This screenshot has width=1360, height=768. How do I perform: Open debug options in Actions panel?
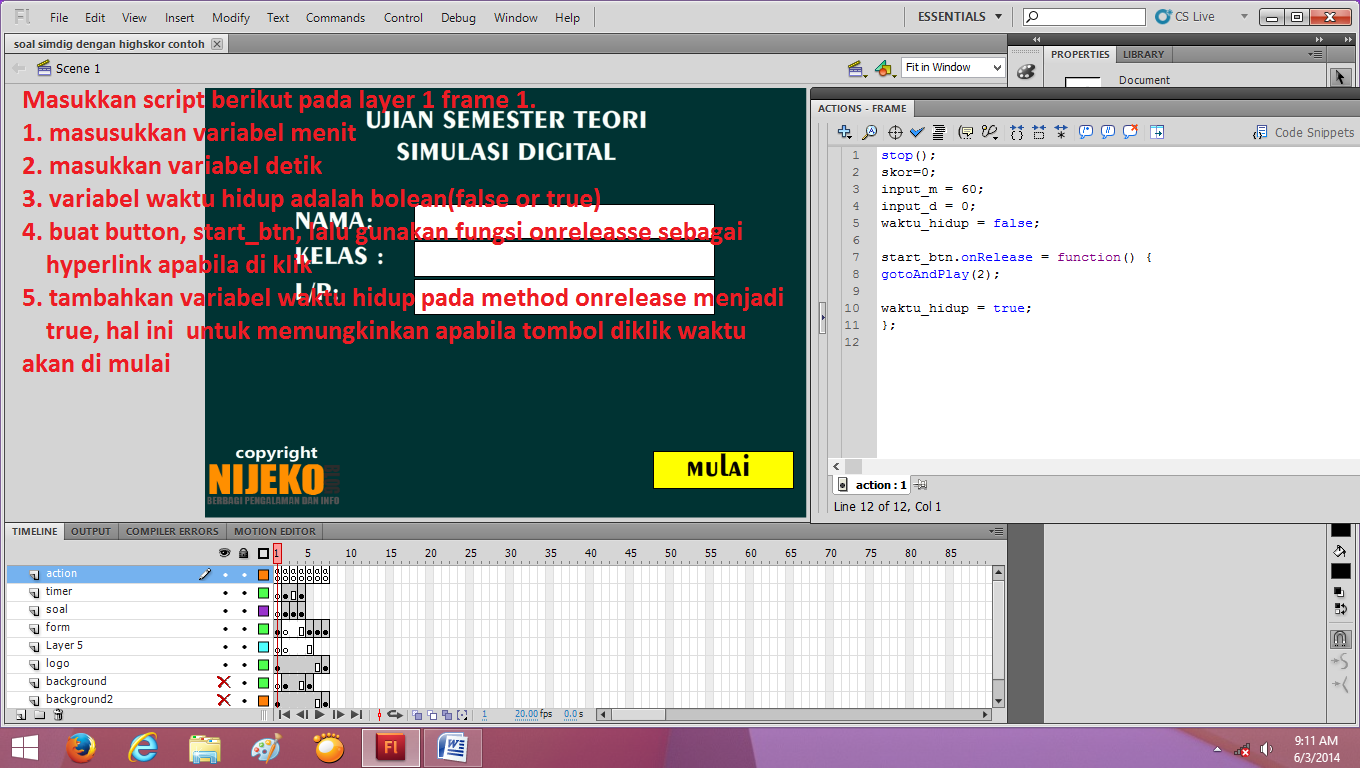click(990, 131)
